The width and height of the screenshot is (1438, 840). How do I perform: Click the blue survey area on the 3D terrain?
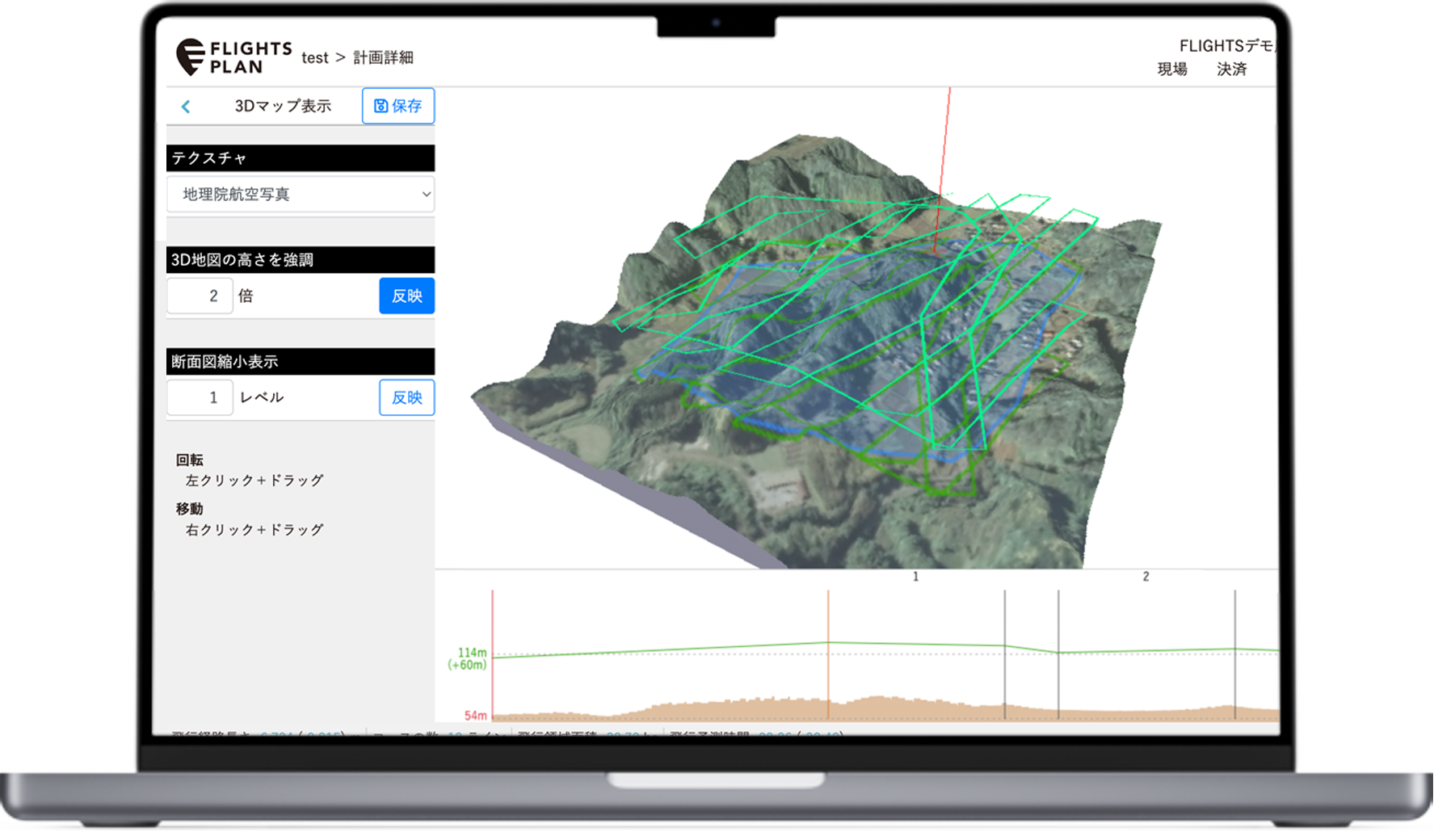click(848, 355)
